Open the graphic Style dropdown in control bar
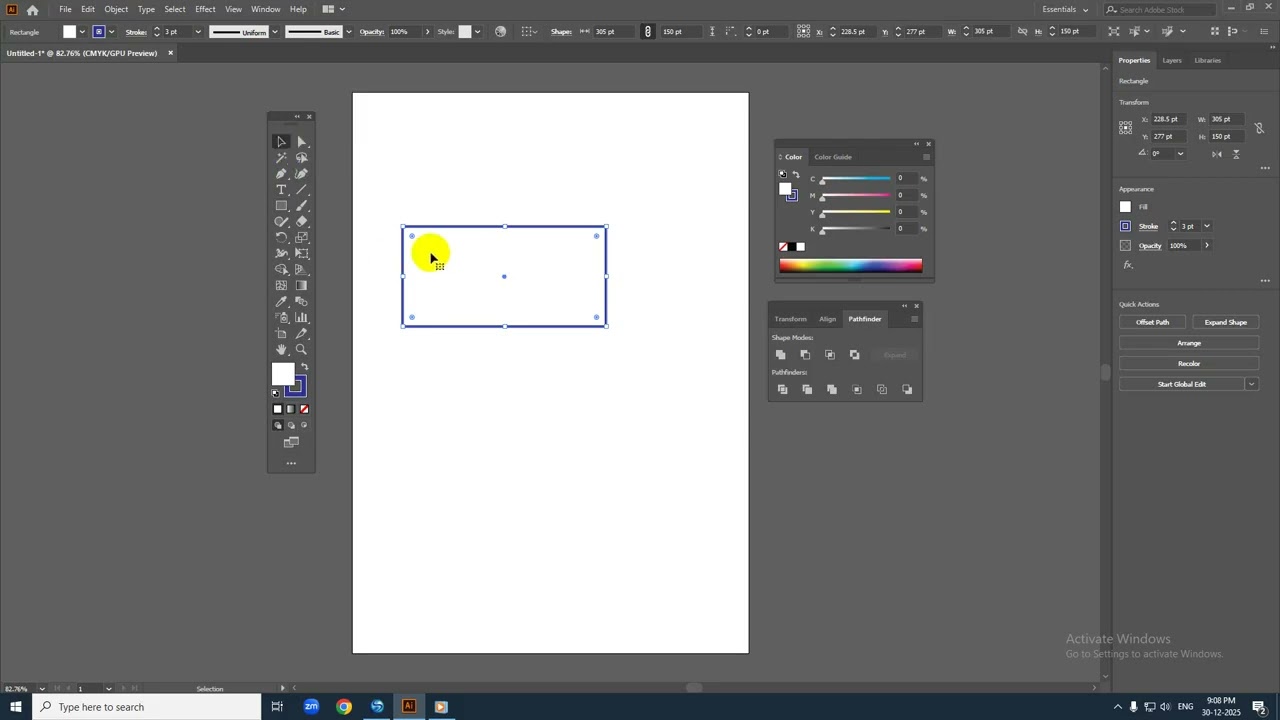 478,32
